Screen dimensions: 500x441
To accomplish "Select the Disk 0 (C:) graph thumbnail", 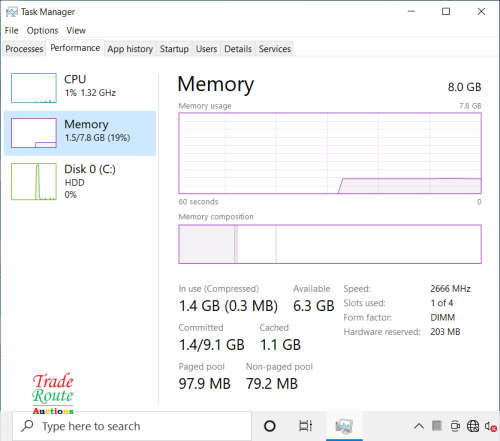I will pyautogui.click(x=34, y=181).
